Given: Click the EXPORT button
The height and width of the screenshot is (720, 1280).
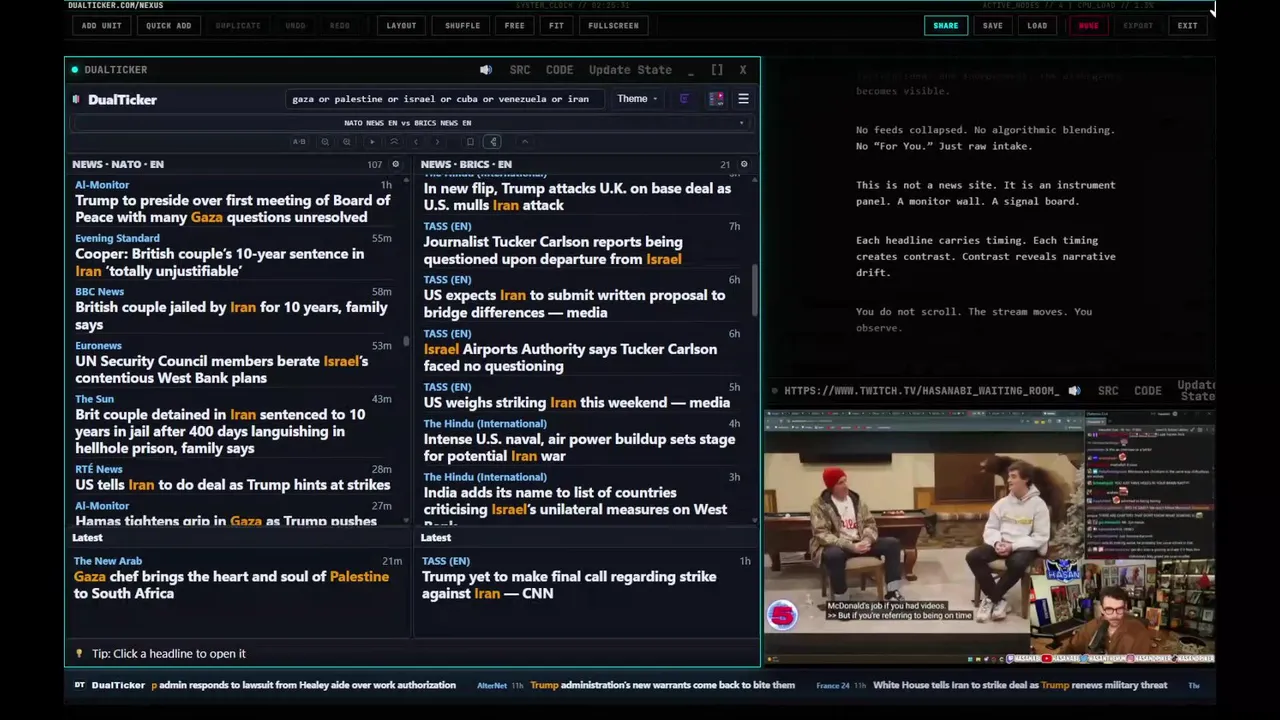Looking at the screenshot, I should click(x=1138, y=26).
